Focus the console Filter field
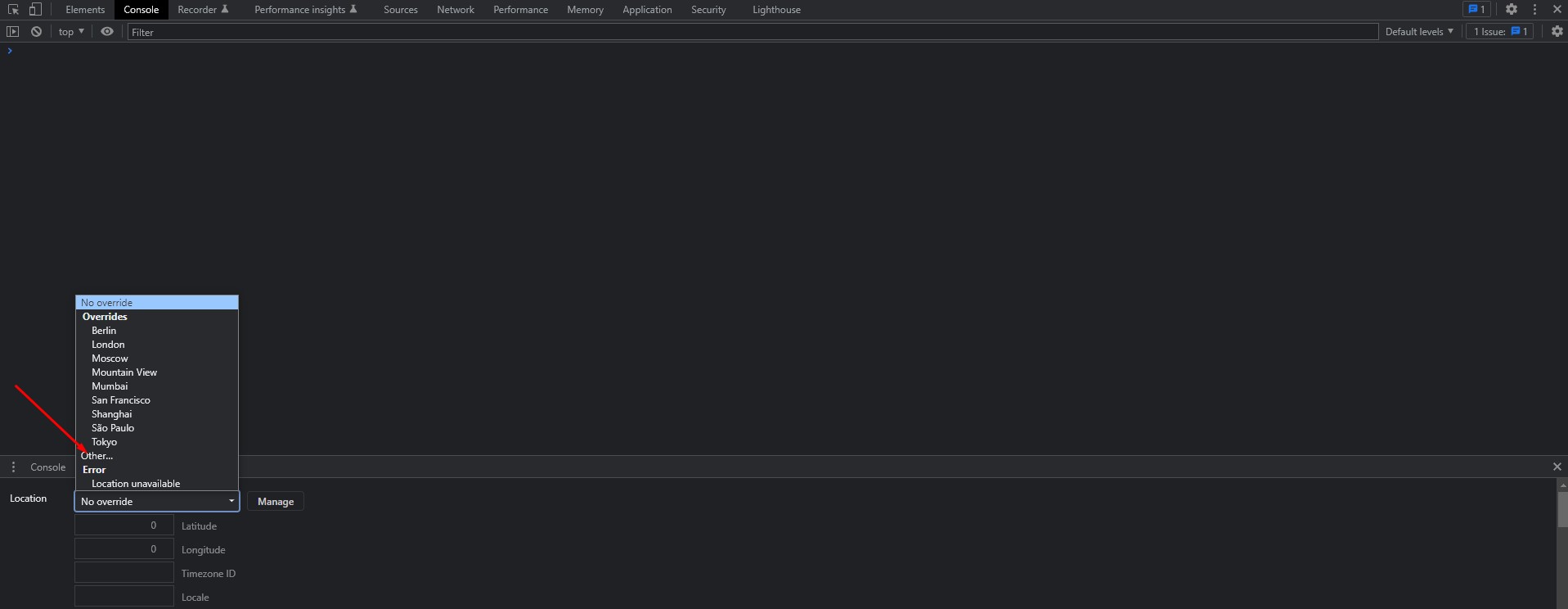The width and height of the screenshot is (1568, 609). (x=753, y=32)
